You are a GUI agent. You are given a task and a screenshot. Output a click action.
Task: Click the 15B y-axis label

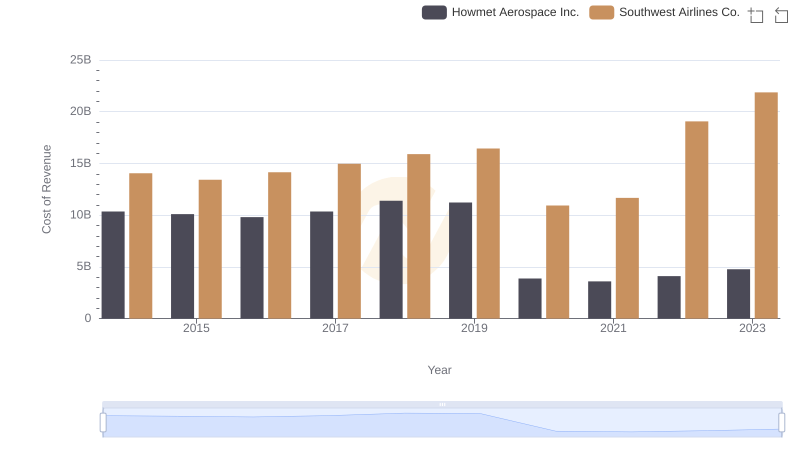tap(81, 163)
